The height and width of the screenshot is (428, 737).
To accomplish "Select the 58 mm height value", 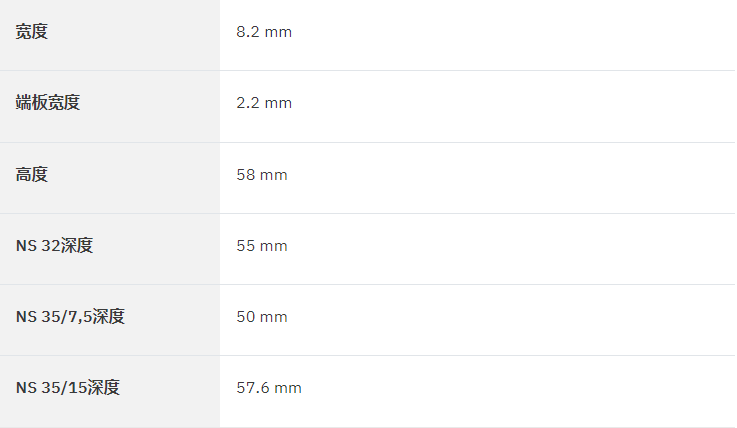I will click(262, 175).
